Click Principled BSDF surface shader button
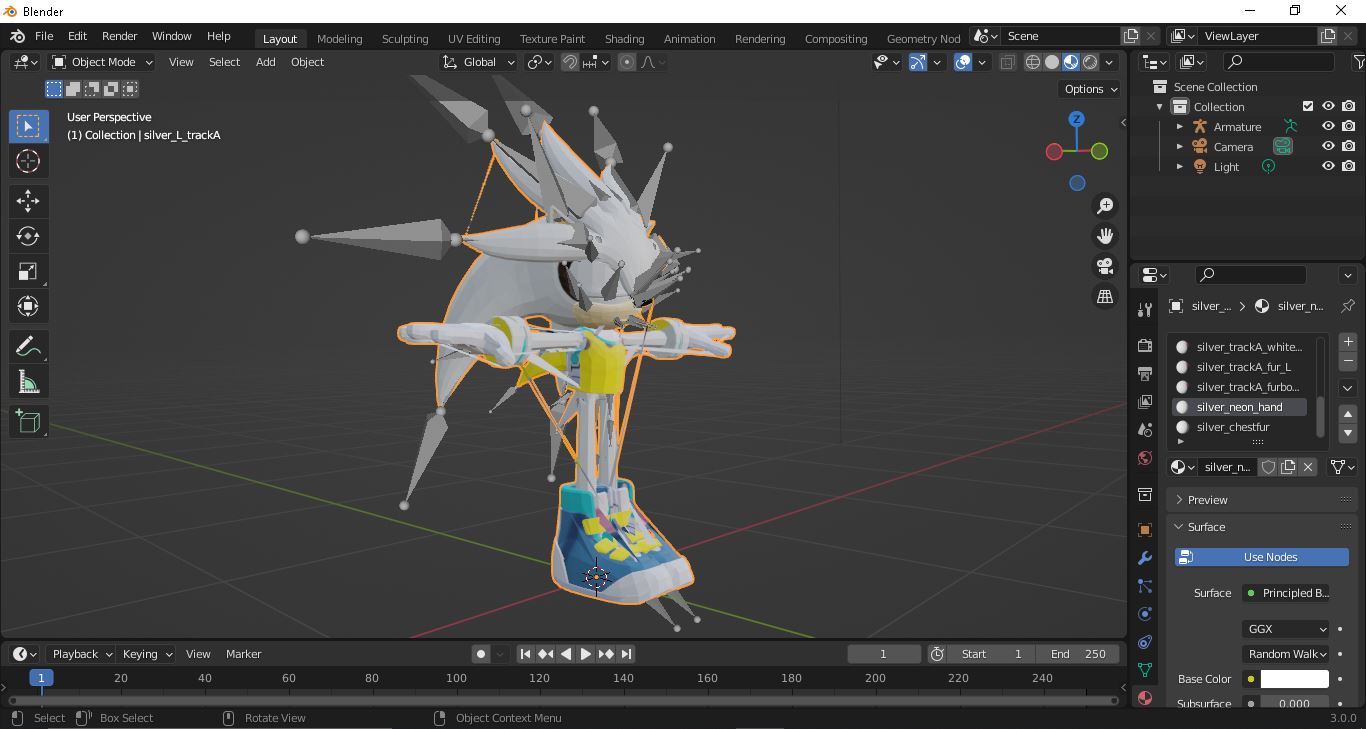Image resolution: width=1366 pixels, height=729 pixels. click(x=1286, y=593)
